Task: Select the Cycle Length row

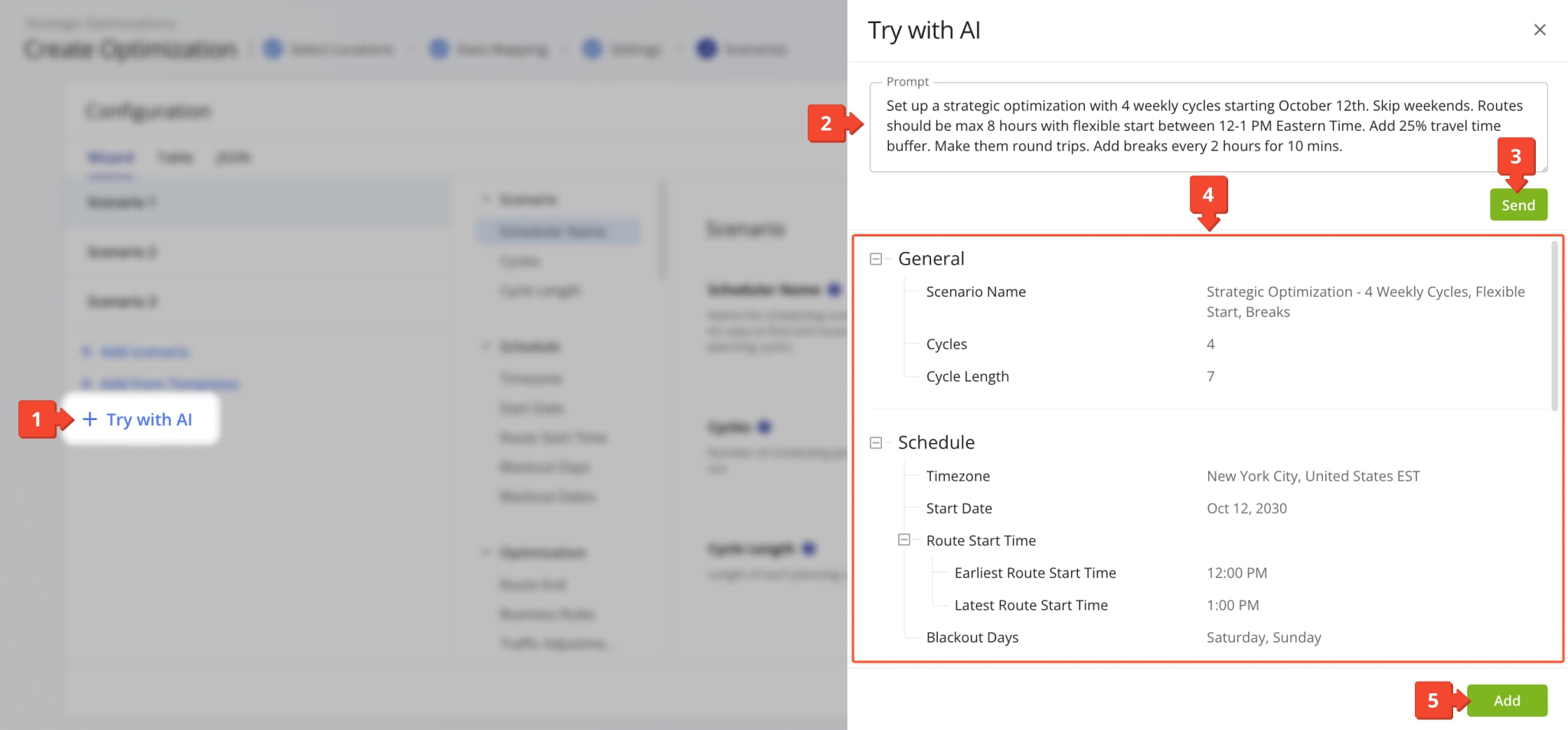Action: pos(967,376)
